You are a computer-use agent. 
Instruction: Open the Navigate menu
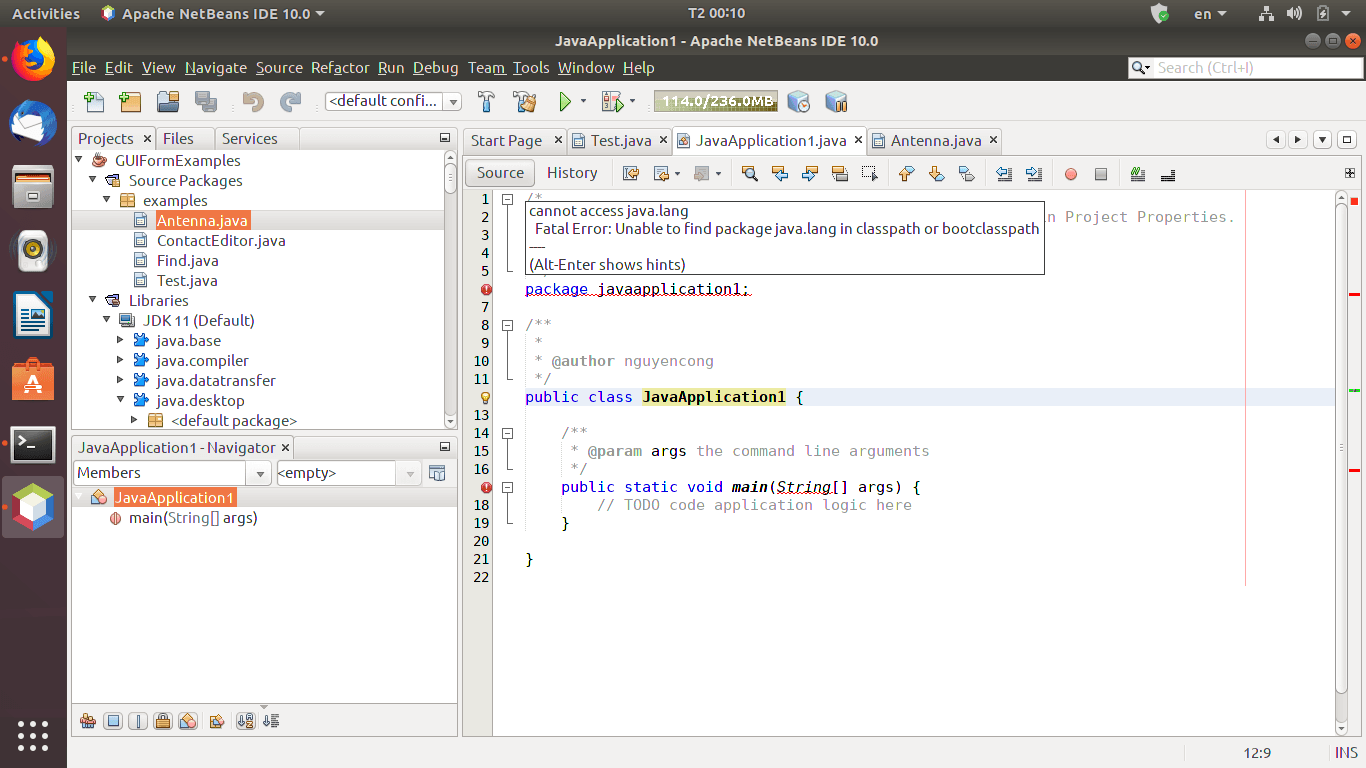point(216,68)
